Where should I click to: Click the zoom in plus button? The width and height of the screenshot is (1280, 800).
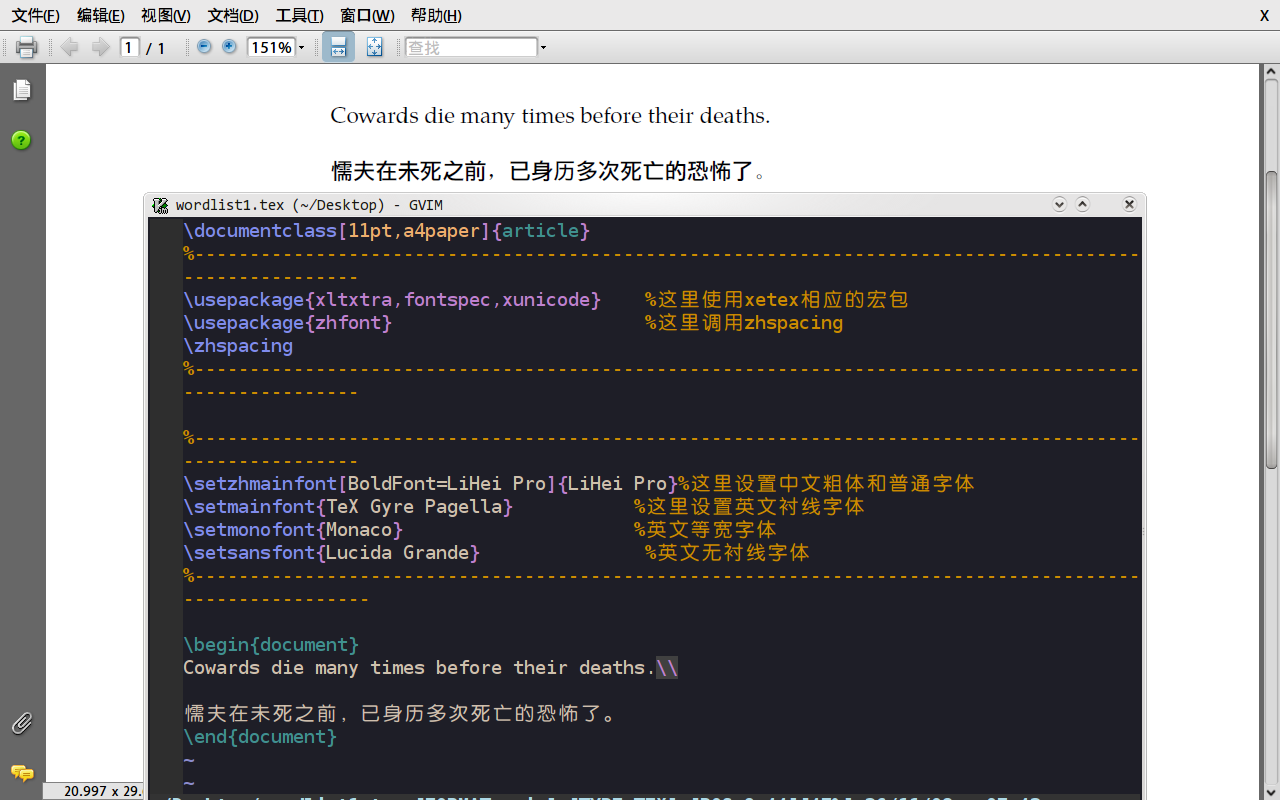[x=229, y=47]
